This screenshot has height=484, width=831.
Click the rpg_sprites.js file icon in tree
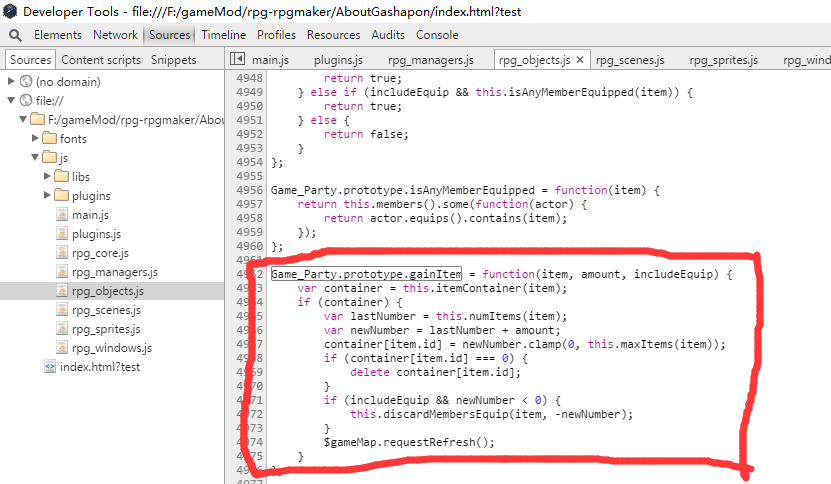[62, 329]
